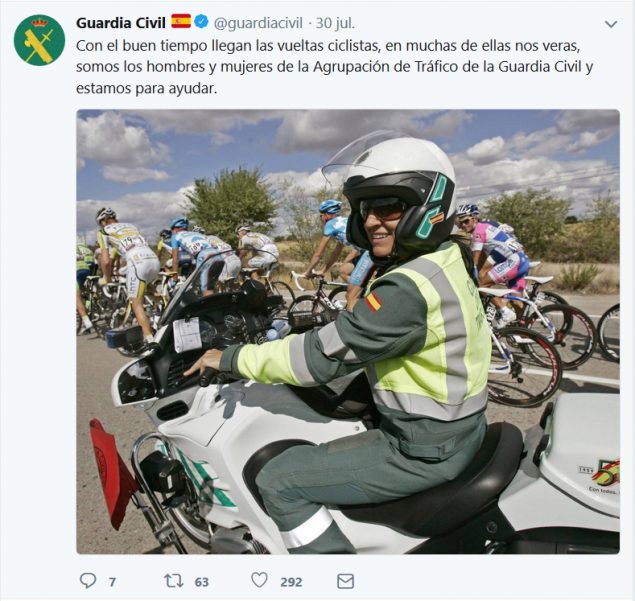Send tweet via the envelope message icon
The width and height of the screenshot is (635, 601).
[345, 581]
